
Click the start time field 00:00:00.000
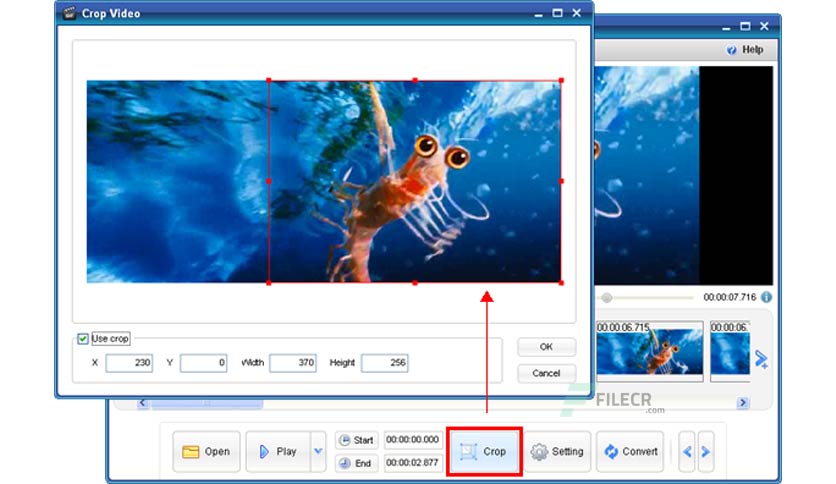point(413,440)
